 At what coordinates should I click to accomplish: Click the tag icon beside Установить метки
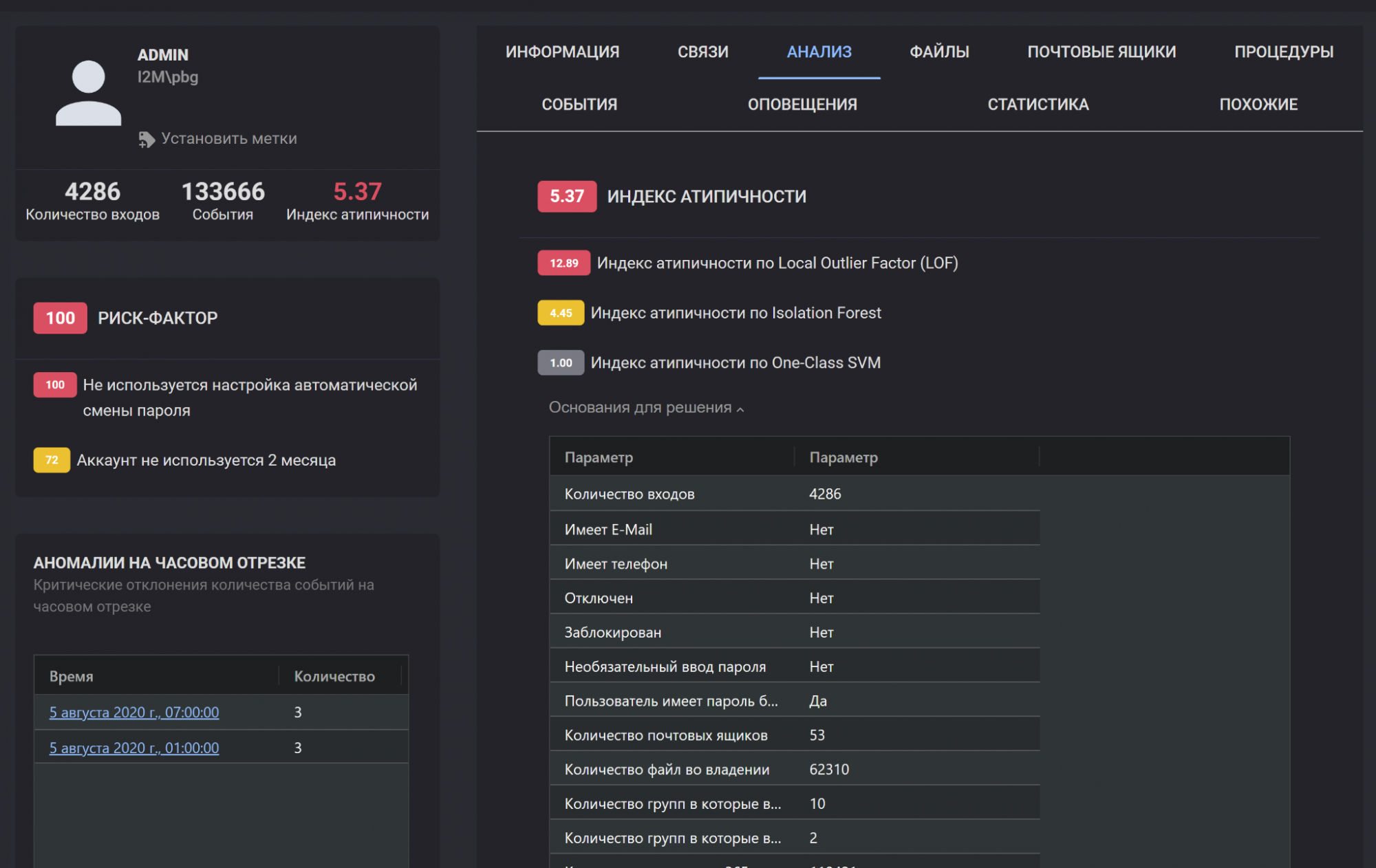coord(146,140)
